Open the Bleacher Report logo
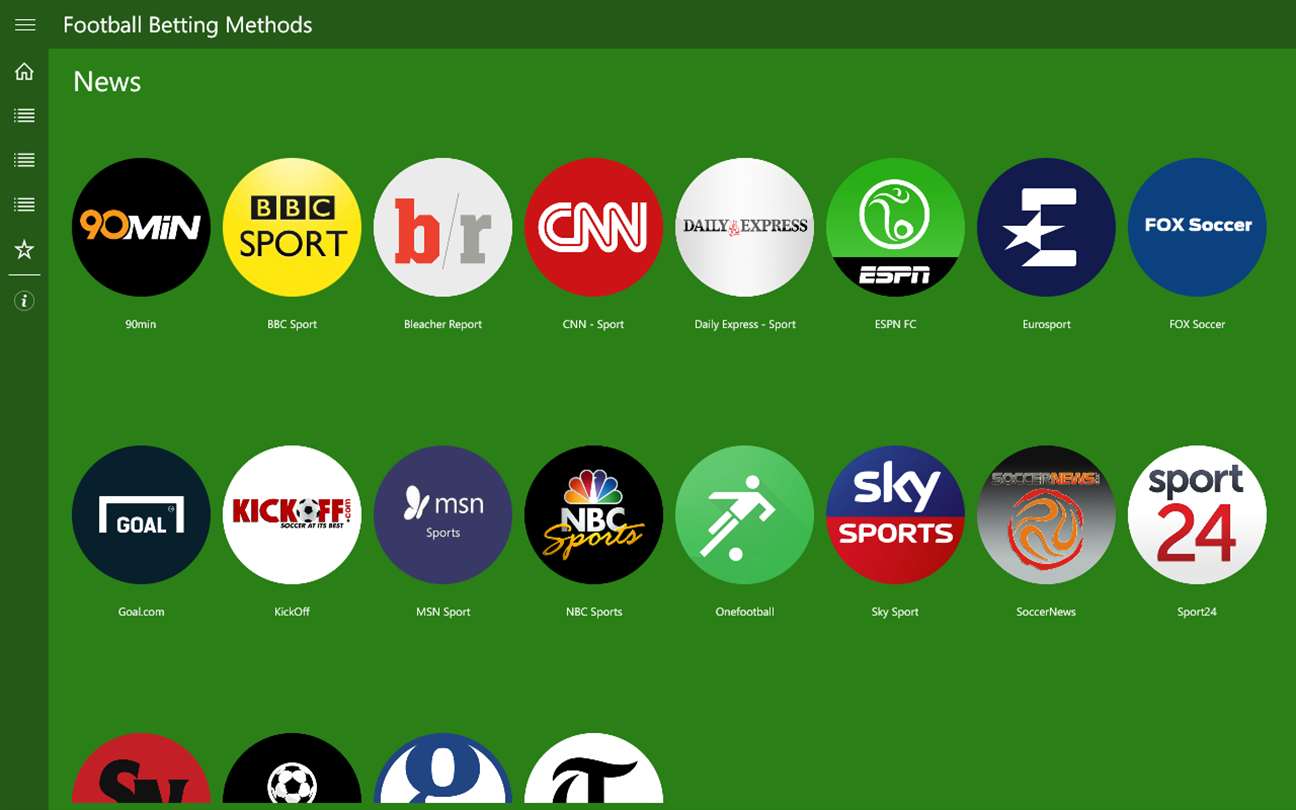1296x810 pixels. (443, 227)
